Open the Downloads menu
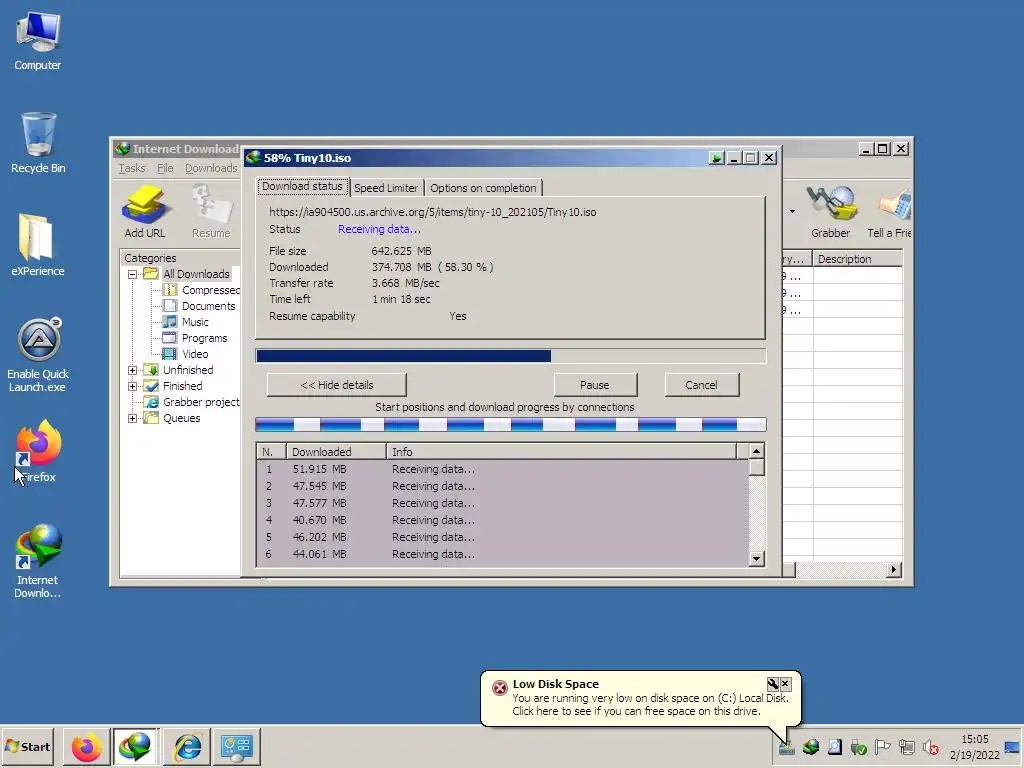This screenshot has width=1024, height=768. (x=211, y=168)
